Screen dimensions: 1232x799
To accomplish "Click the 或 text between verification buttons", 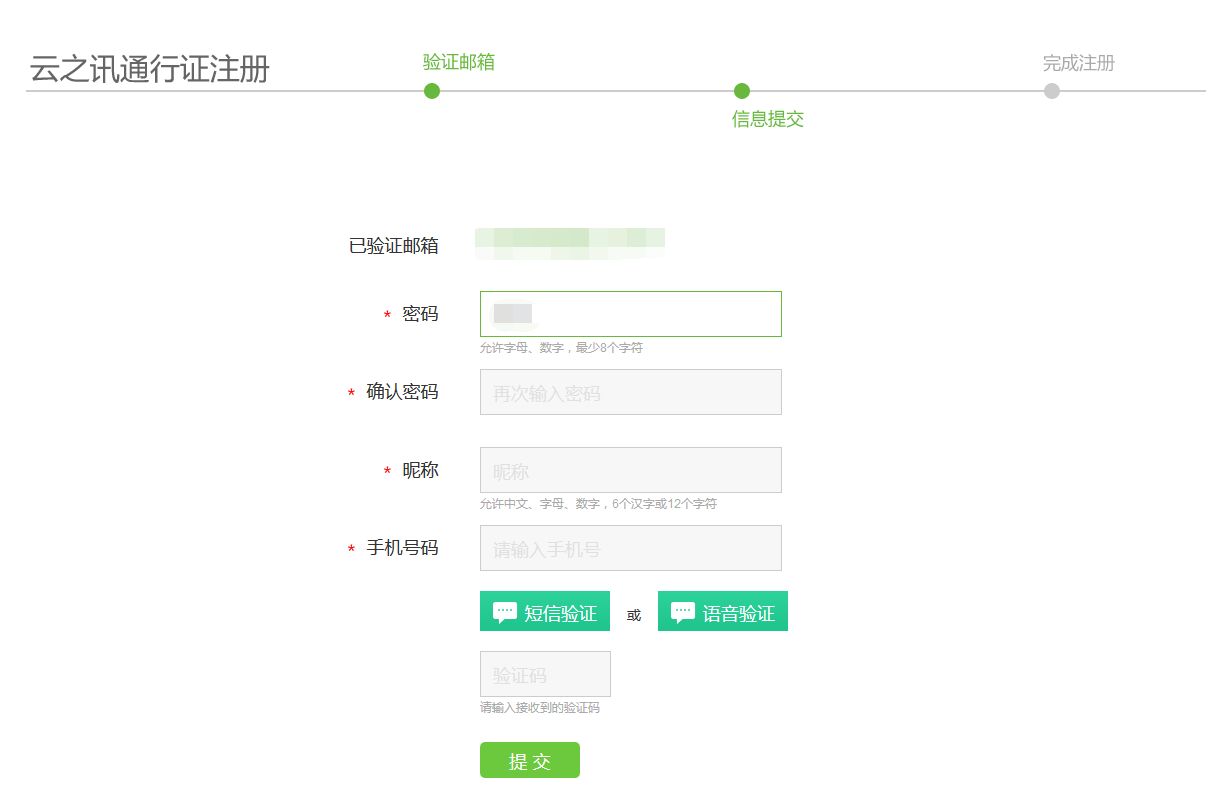I will 634,615.
